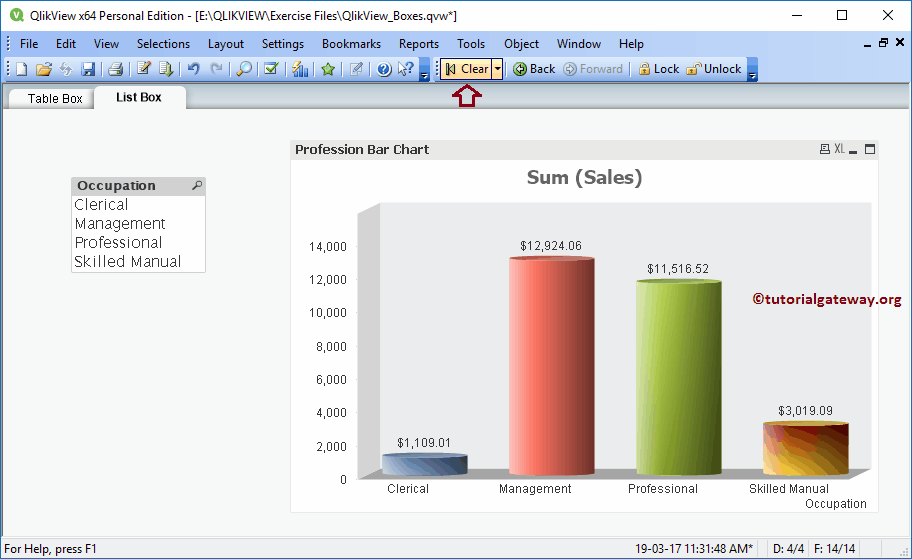Minimize the inner document window

pos(867,44)
